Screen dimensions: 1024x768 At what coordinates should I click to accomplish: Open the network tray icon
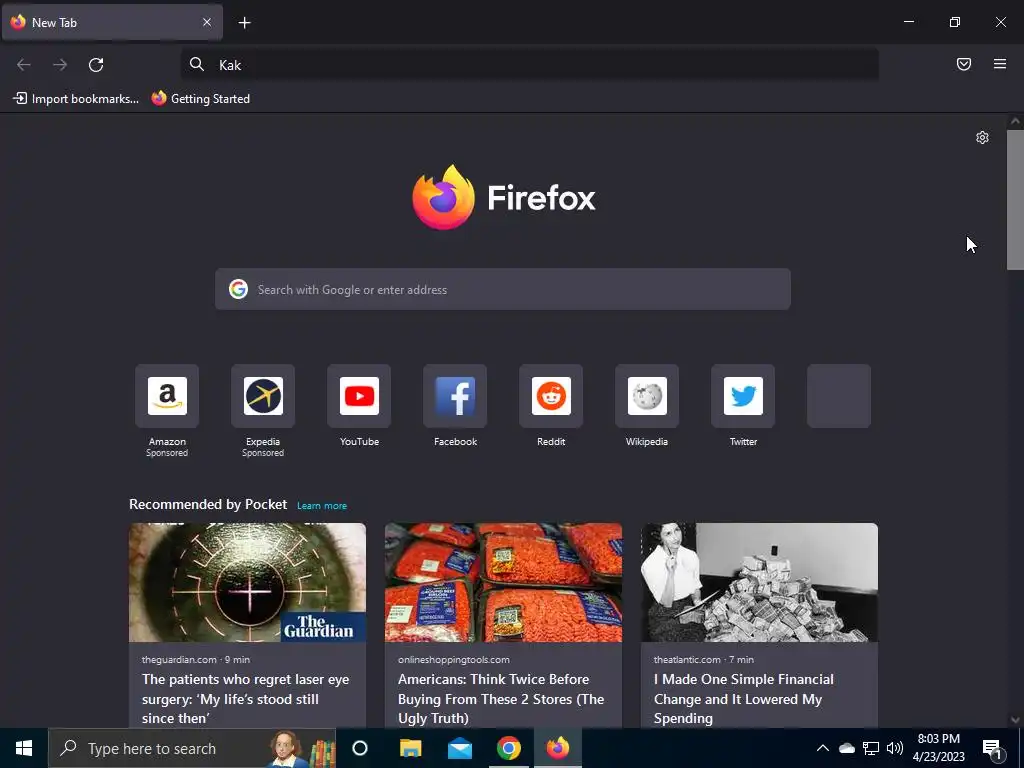(x=871, y=748)
